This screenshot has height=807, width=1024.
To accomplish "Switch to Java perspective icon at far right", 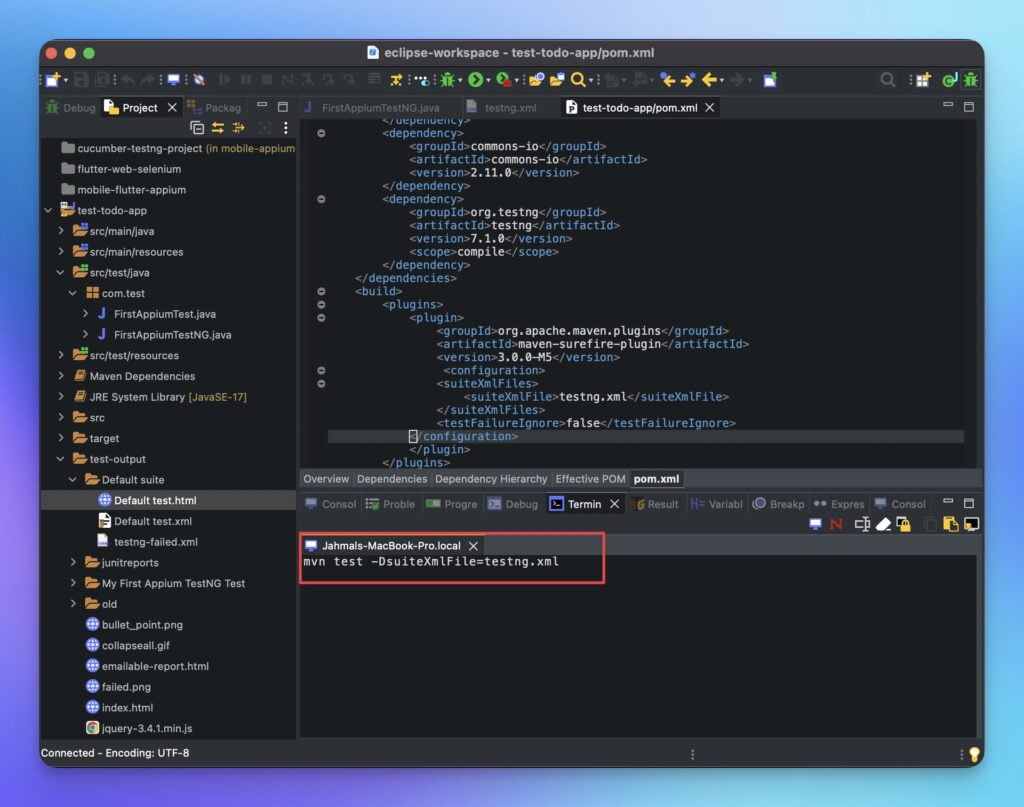I will coord(949,80).
